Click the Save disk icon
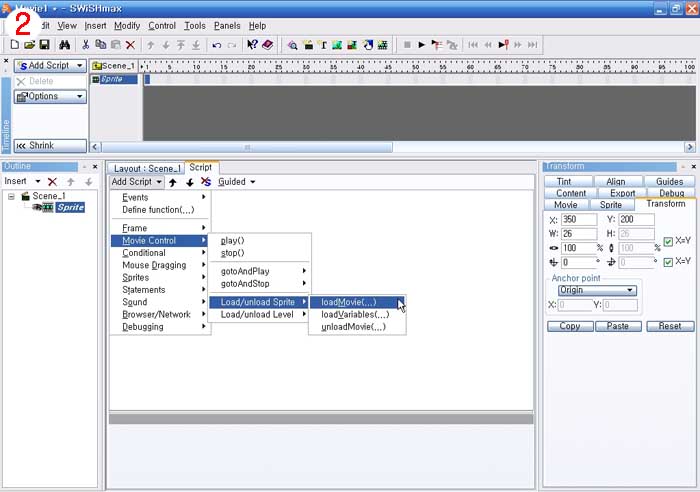Image resolution: width=700 pixels, height=492 pixels. (x=44, y=45)
